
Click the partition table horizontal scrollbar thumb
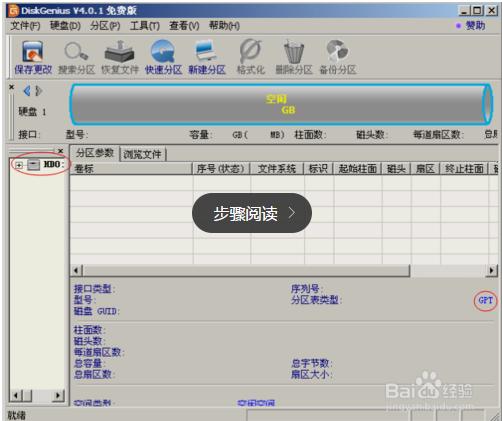pyautogui.click(x=246, y=270)
